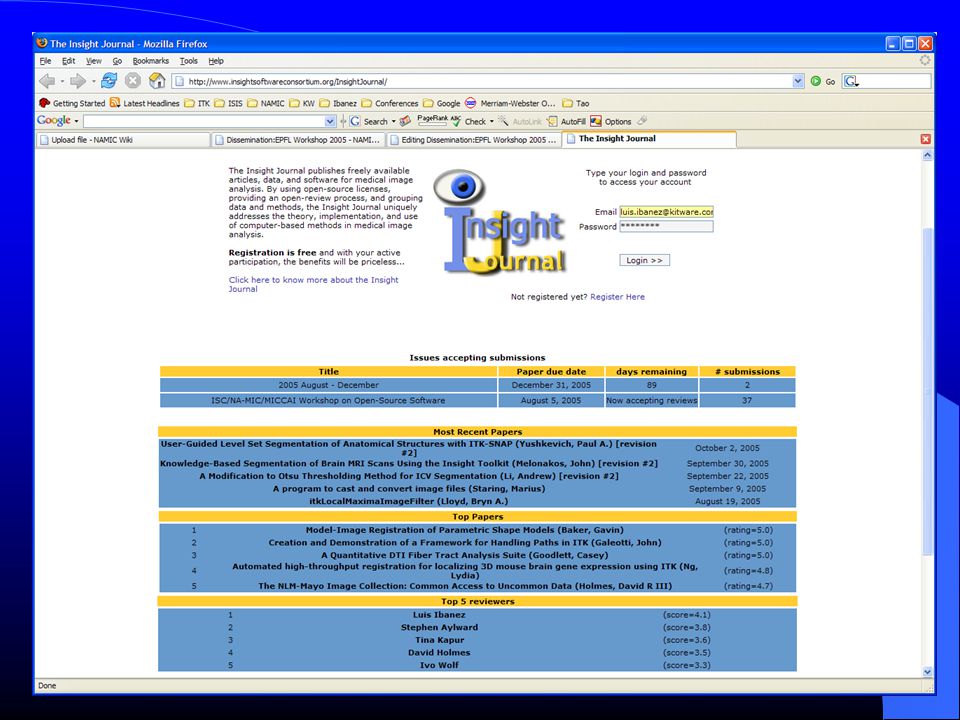Screen dimensions: 960x720
Task: Open 2005 August - December issue
Action: (328, 385)
